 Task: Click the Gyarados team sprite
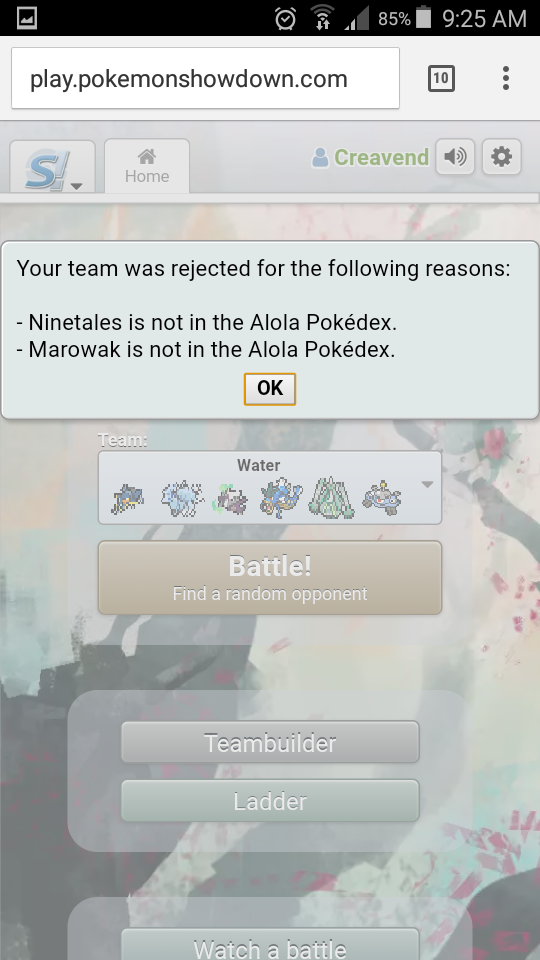point(281,498)
